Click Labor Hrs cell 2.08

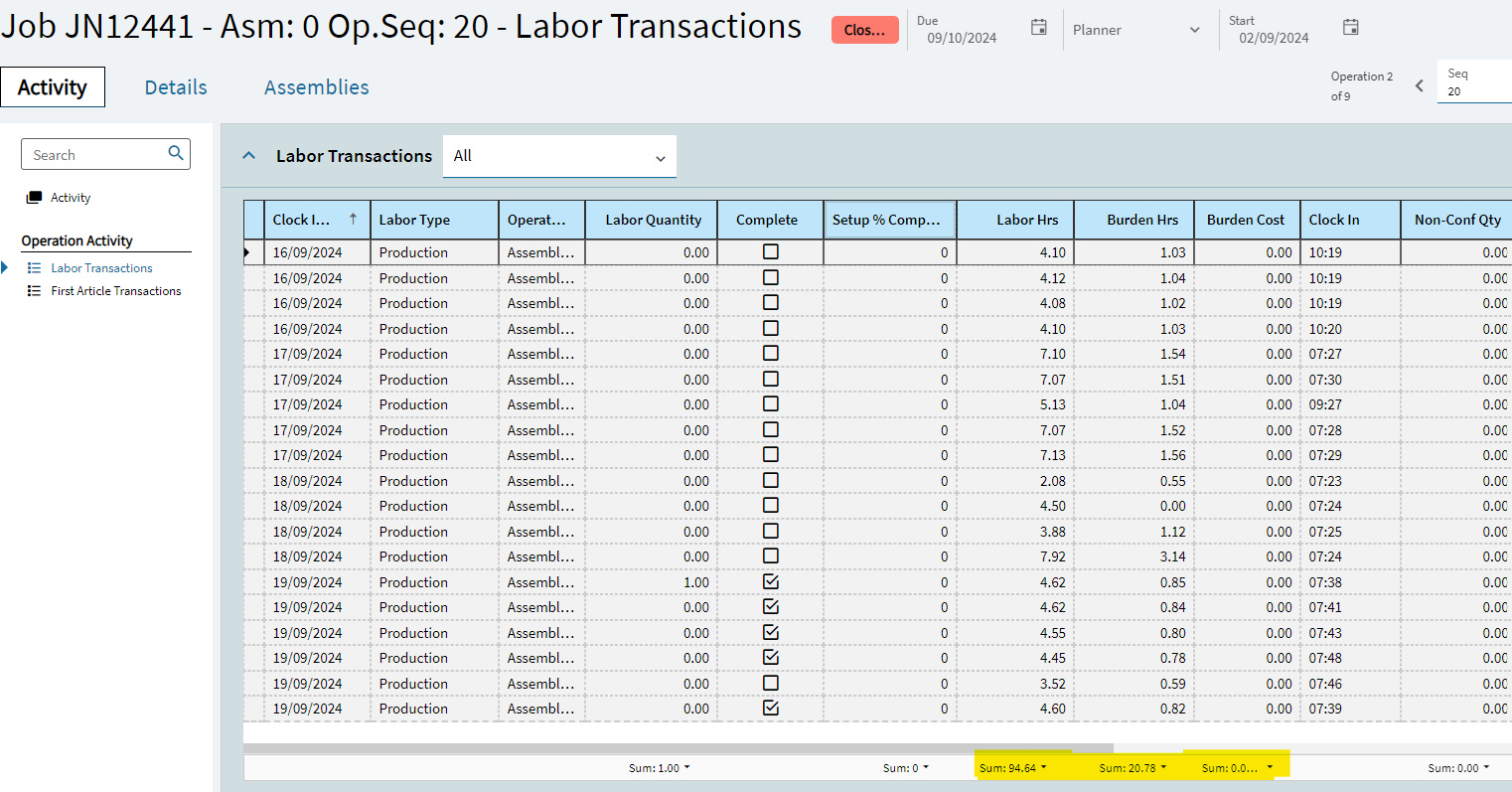(x=1015, y=481)
